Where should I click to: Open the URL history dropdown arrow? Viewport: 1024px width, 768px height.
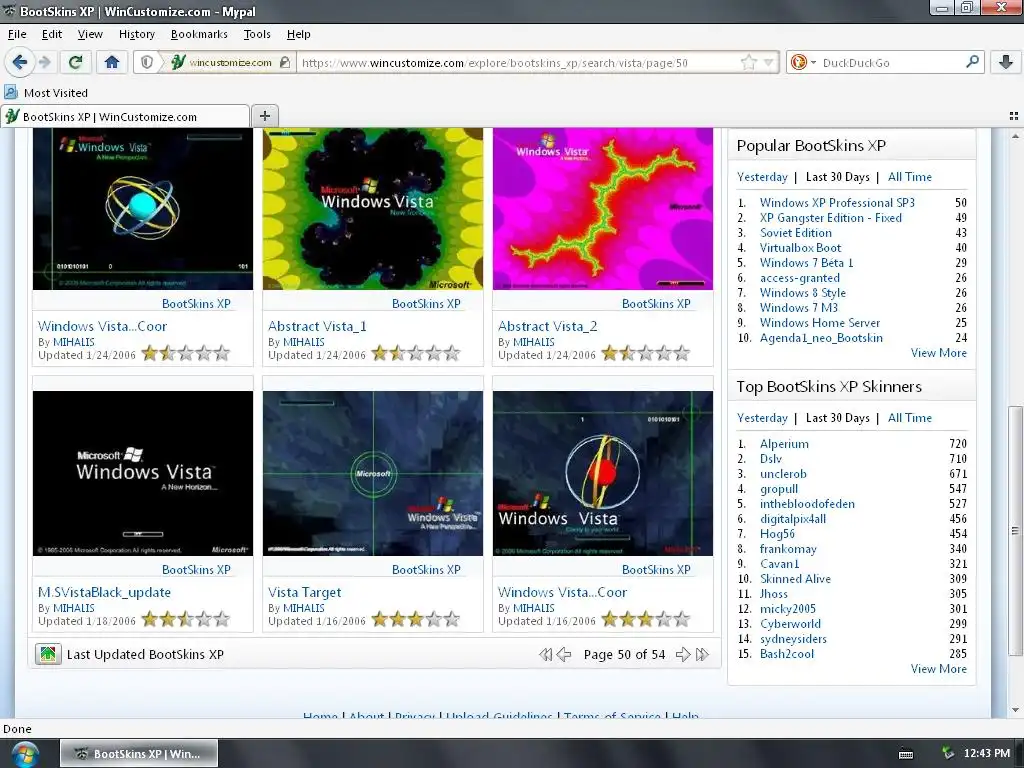click(768, 63)
